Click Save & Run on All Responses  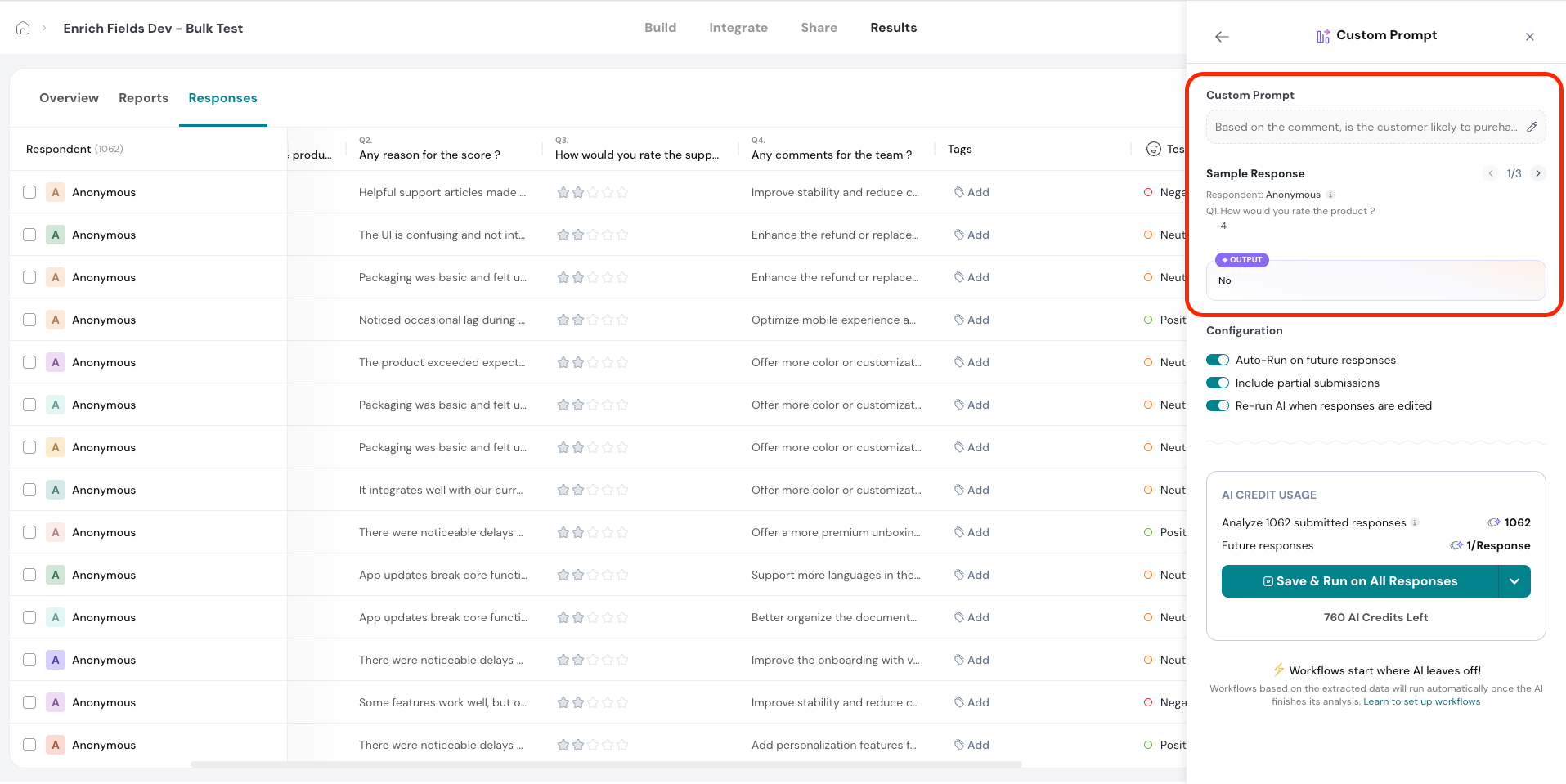1359,581
